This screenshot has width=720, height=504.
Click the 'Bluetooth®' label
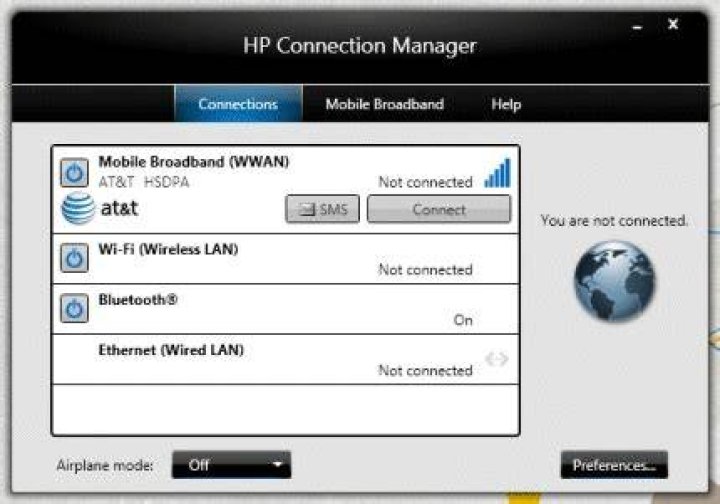[x=138, y=300]
